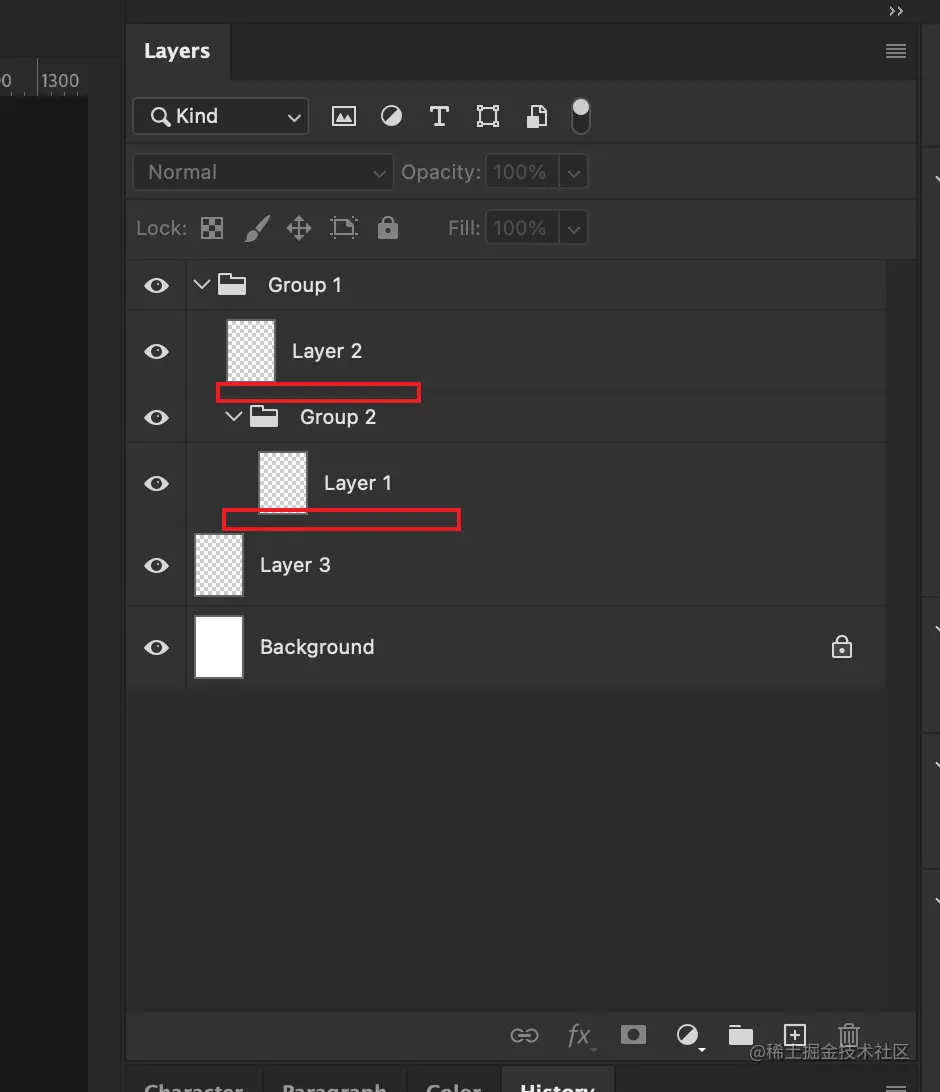Prevent auto-nesting artboard lock icon
This screenshot has width=940, height=1092.
tap(344, 228)
